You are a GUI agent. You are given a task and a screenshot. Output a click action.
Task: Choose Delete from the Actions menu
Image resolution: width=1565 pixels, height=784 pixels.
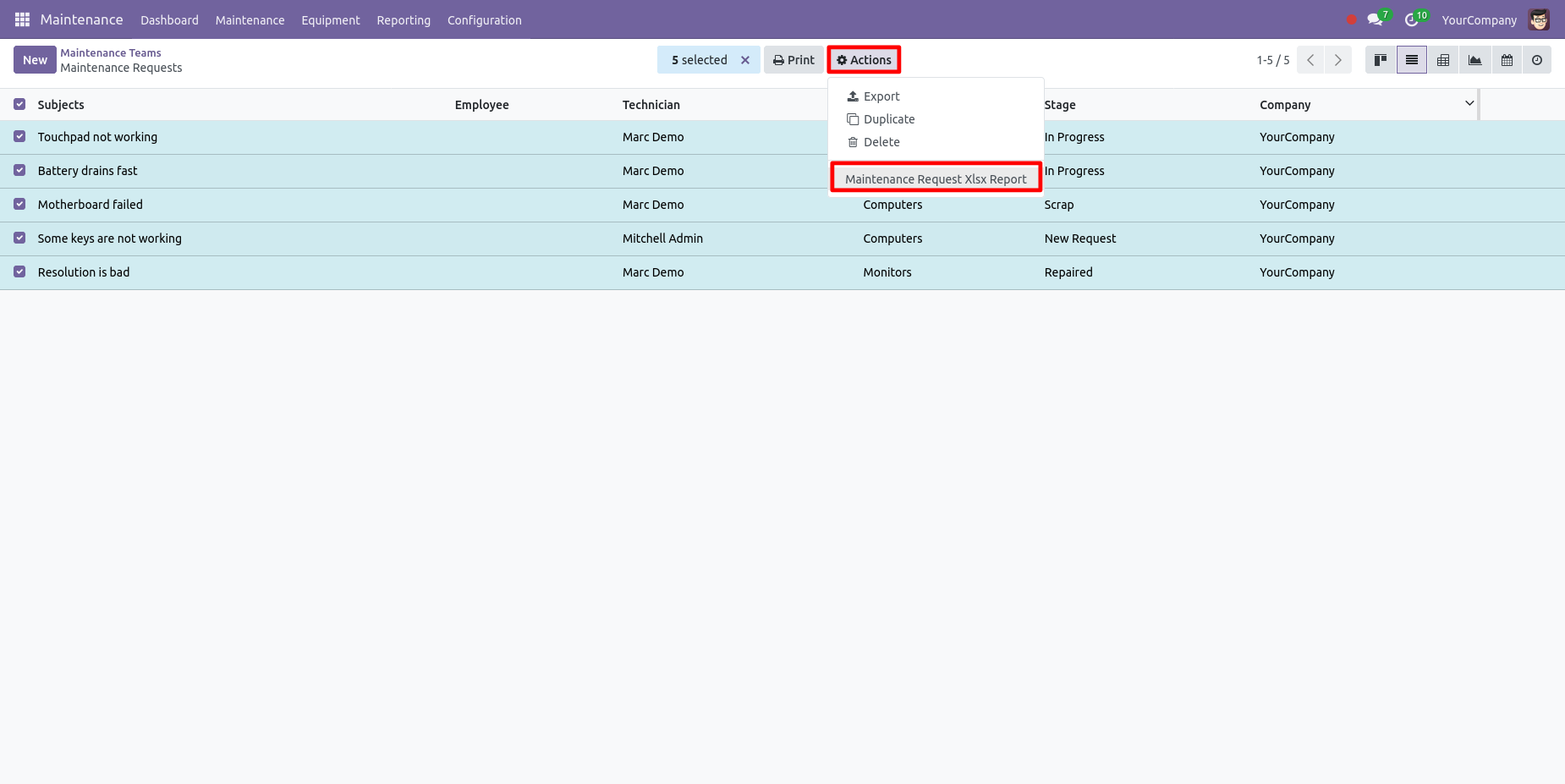coord(936,142)
